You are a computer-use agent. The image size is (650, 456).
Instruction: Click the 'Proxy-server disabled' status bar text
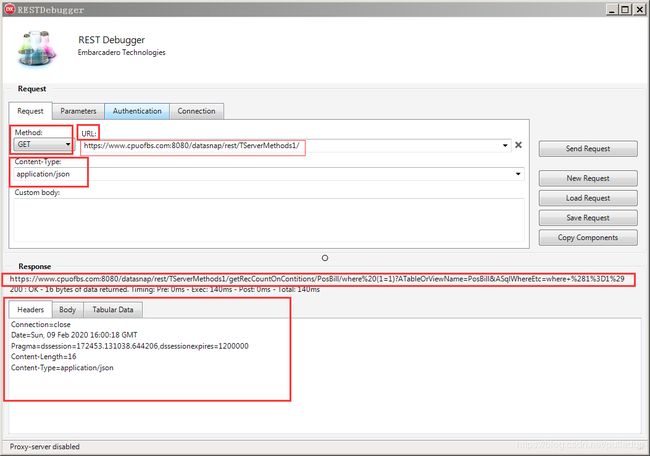(x=44, y=446)
